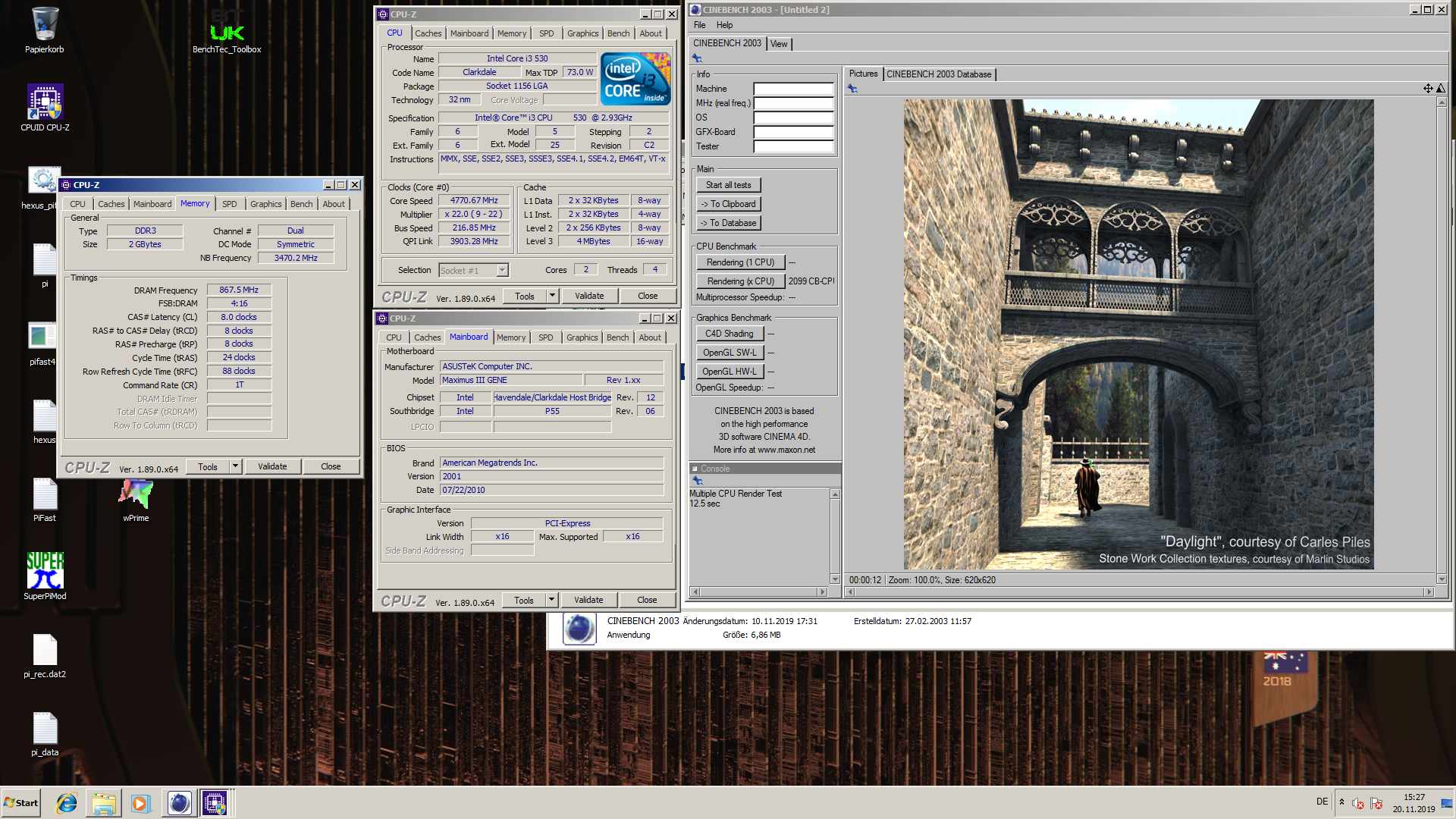Click into the Tester input field
The width and height of the screenshot is (1456, 819).
(x=793, y=146)
